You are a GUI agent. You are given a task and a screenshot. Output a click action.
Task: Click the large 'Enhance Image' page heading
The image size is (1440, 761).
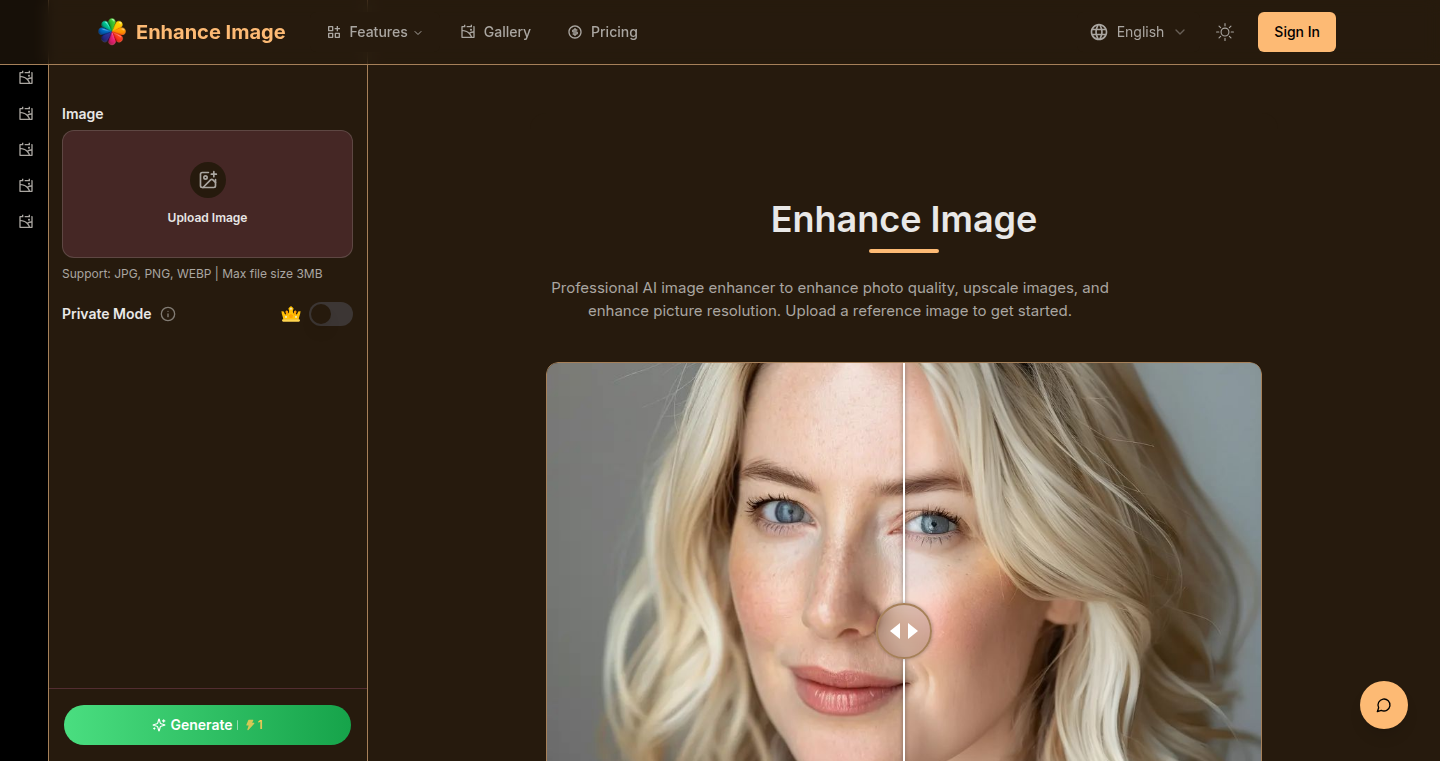[904, 219]
